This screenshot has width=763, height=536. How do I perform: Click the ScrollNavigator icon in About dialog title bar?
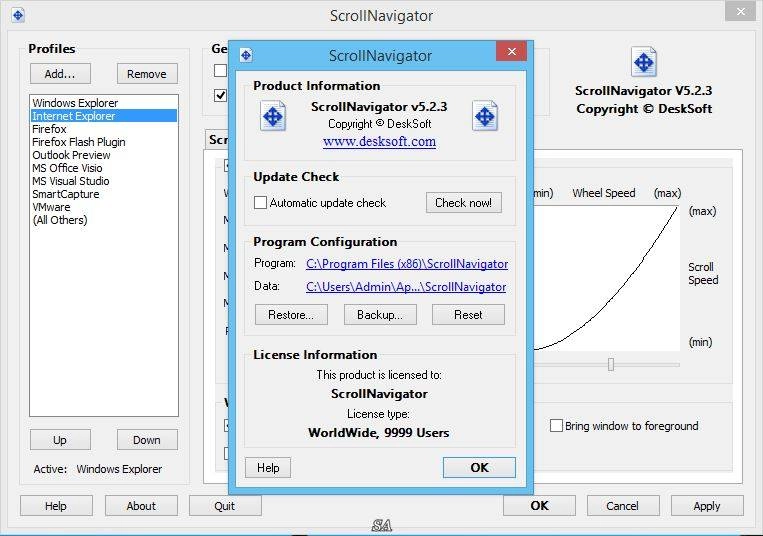click(x=246, y=55)
